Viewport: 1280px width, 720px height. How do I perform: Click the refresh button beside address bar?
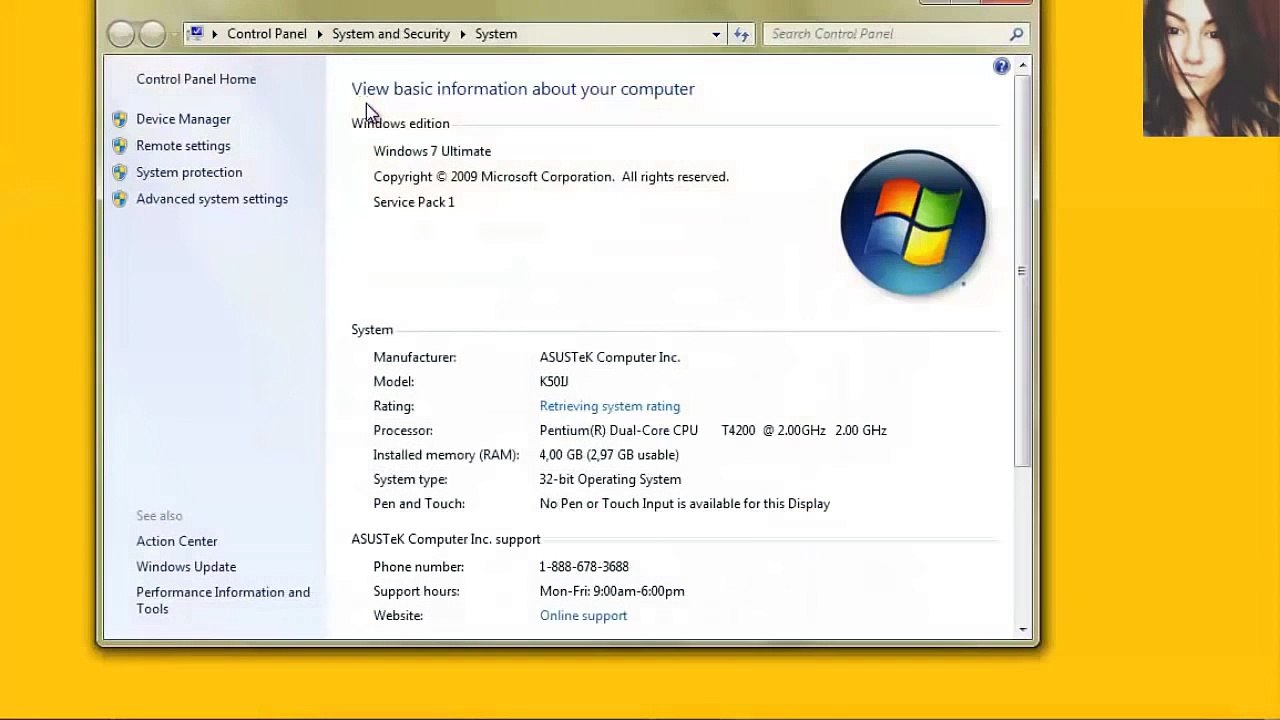pos(741,34)
